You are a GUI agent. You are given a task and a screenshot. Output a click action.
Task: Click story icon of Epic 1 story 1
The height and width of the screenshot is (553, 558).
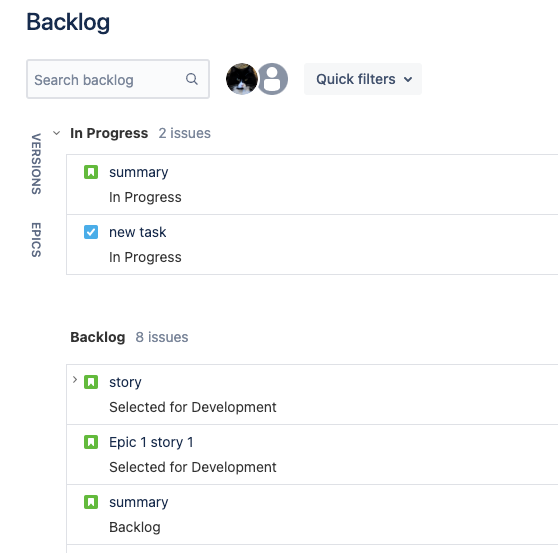click(x=91, y=442)
